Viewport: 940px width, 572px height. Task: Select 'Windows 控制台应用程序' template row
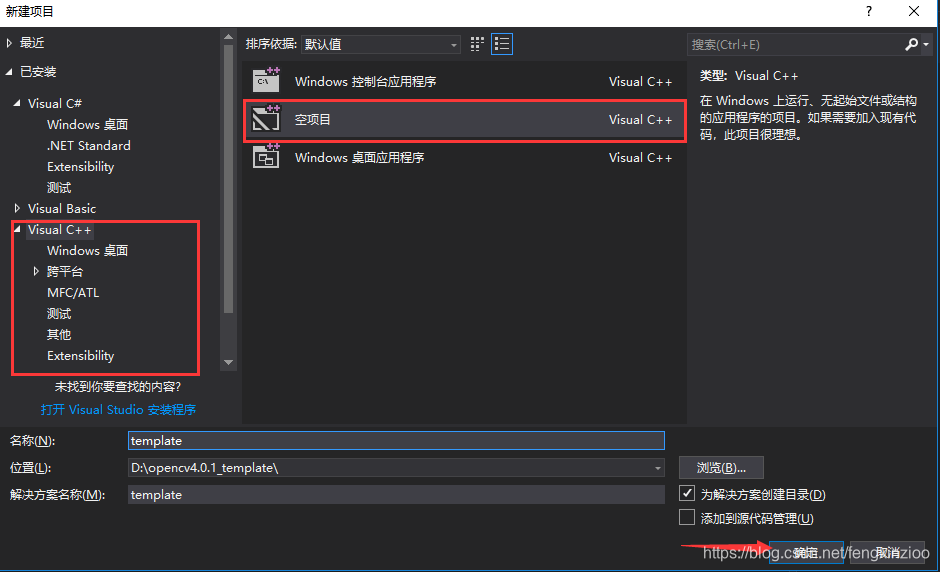(465, 81)
